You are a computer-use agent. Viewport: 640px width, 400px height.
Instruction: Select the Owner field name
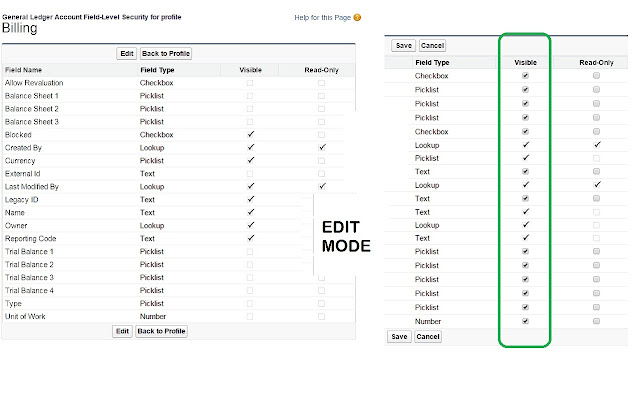(16, 226)
